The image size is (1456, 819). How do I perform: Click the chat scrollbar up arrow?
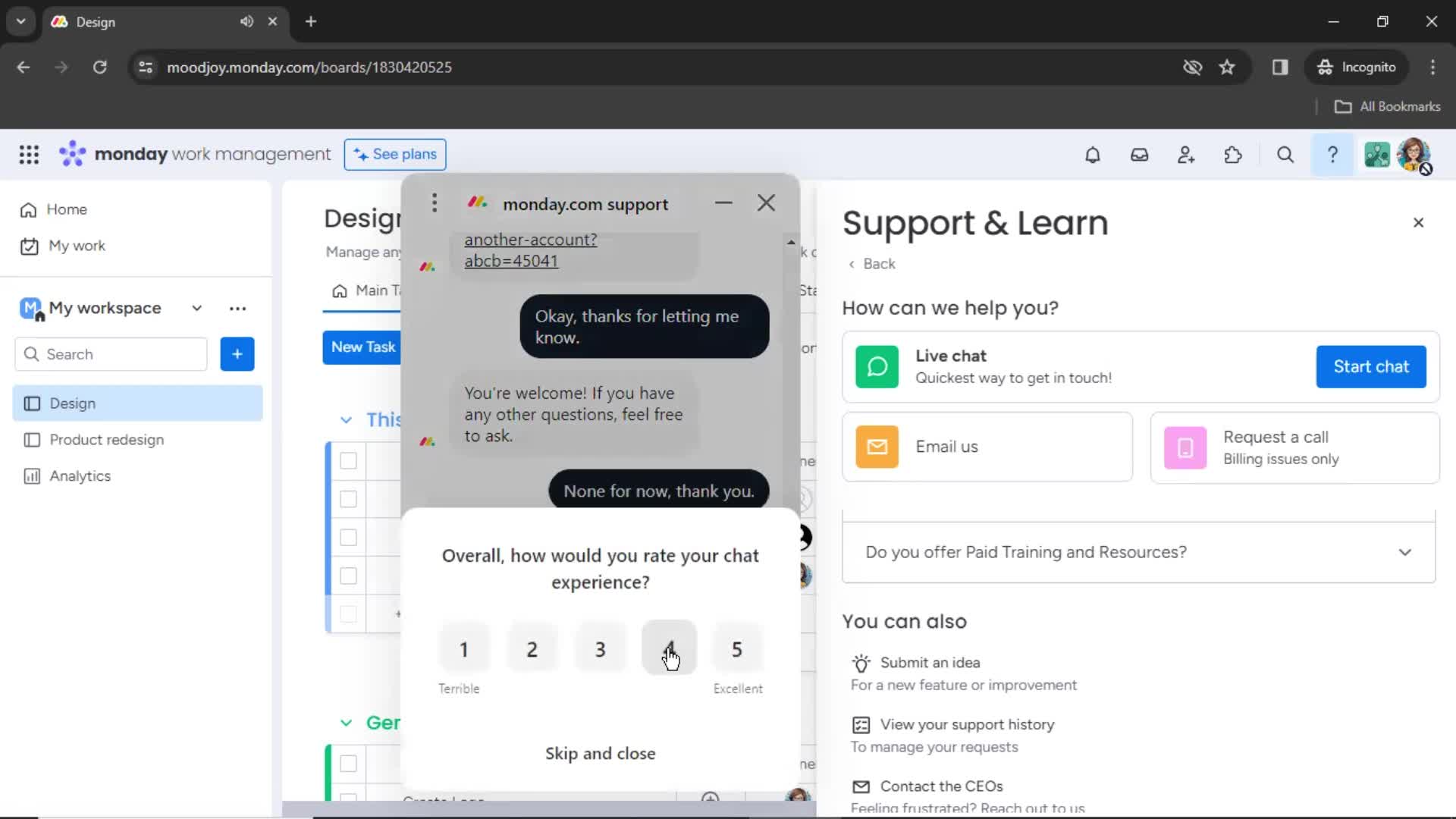coord(791,242)
